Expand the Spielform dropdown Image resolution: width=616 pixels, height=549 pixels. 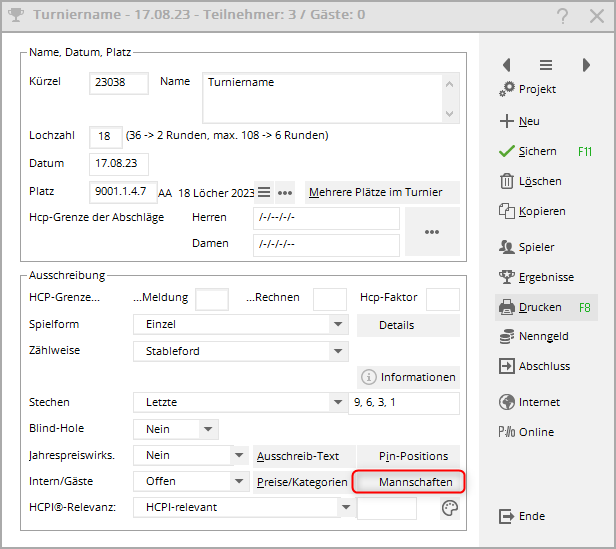[x=339, y=325]
